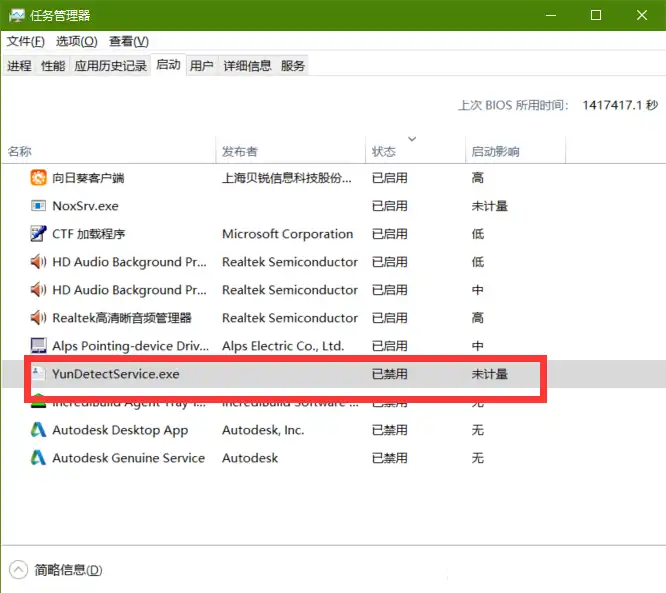Switch to the 进程 tab

[19, 66]
